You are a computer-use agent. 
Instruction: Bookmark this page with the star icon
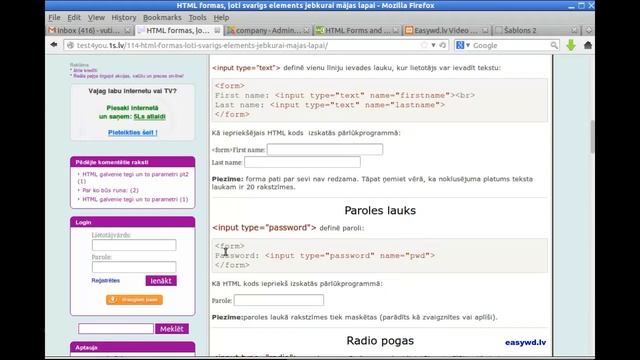click(x=424, y=45)
